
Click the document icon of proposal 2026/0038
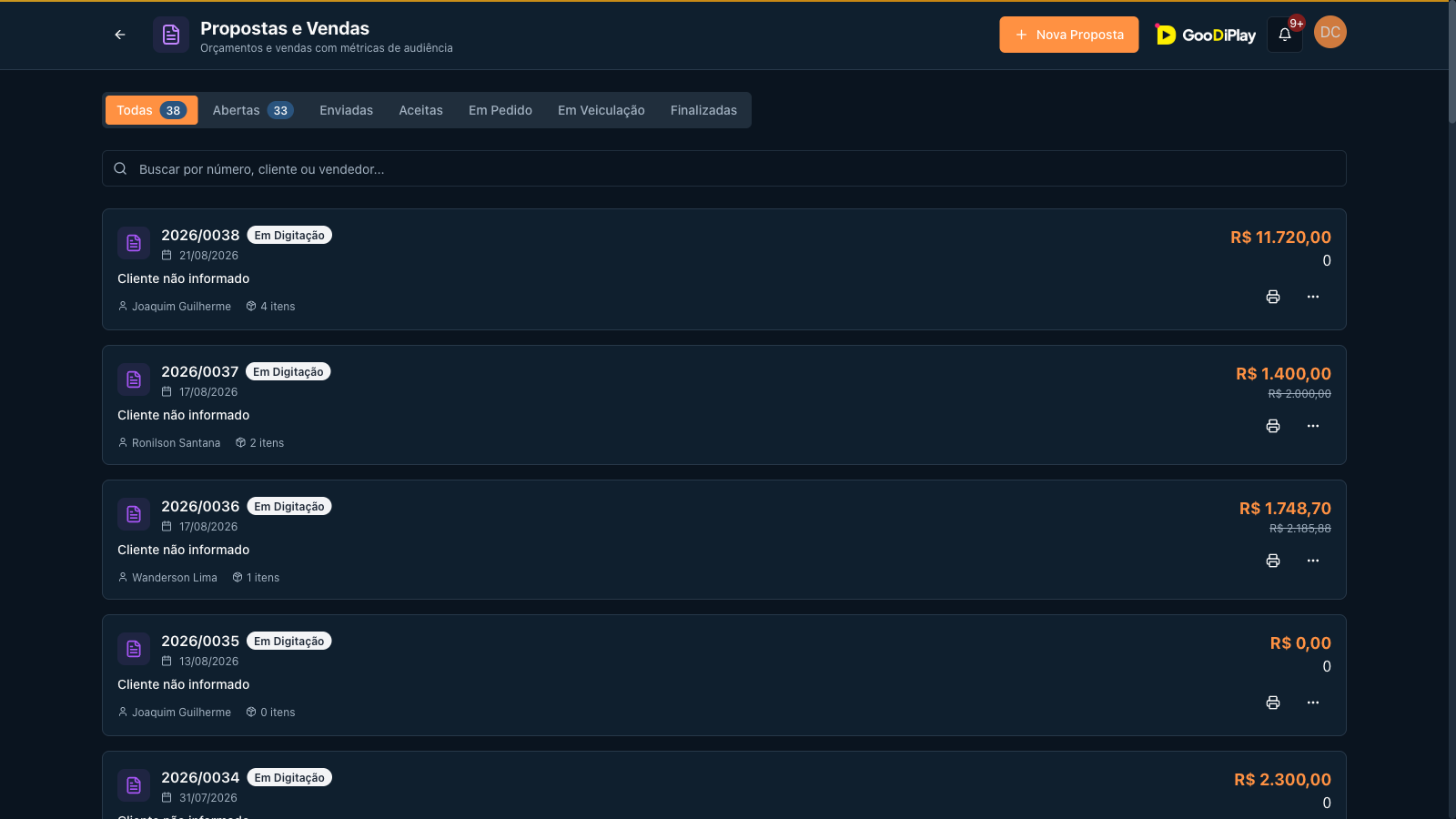pos(134,243)
